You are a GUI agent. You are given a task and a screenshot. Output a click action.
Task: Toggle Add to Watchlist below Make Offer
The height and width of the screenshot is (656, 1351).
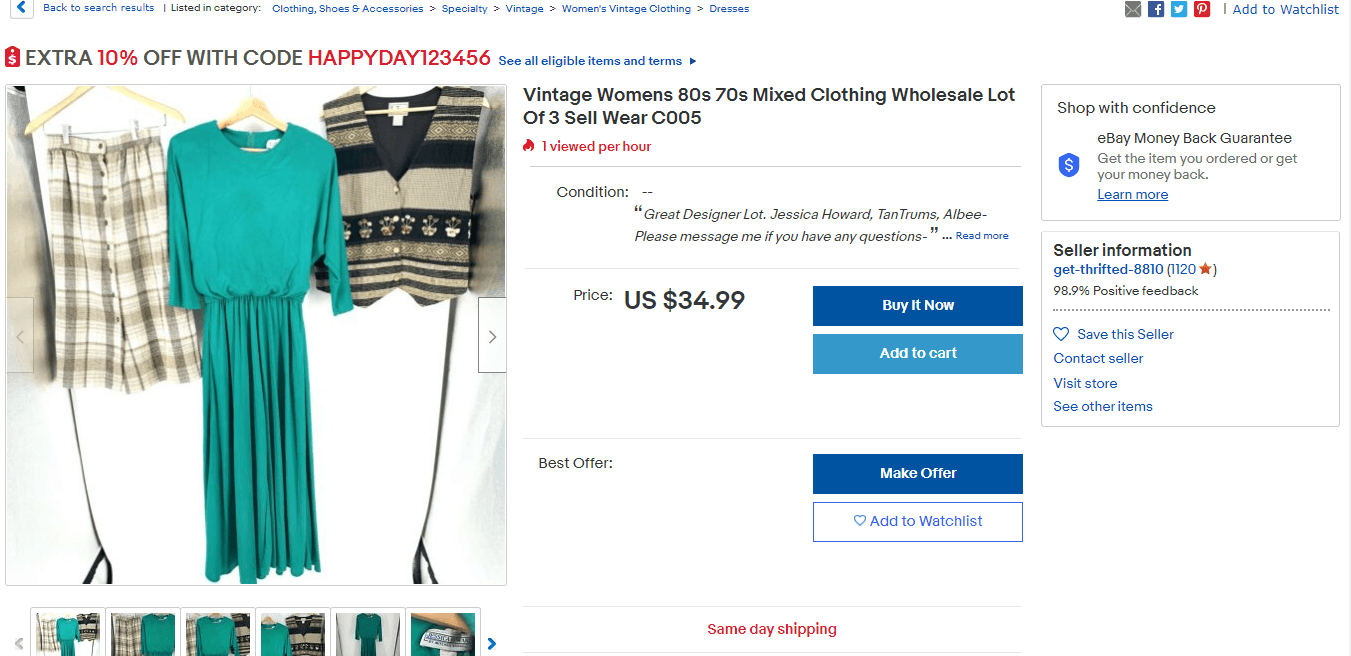917,521
